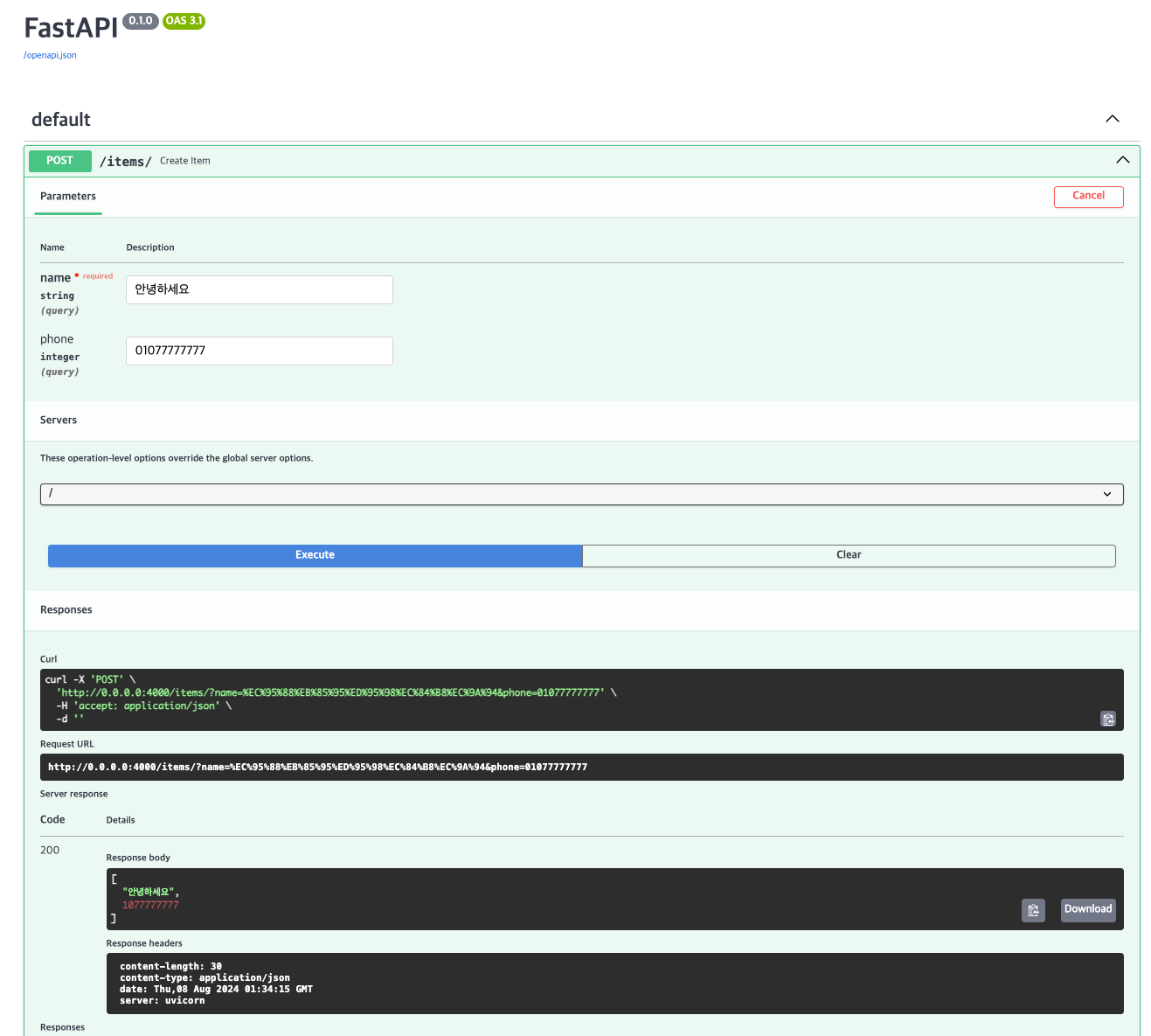This screenshot has height=1036, width=1151.
Task: Click the 200 response code
Action: pyautogui.click(x=50, y=851)
